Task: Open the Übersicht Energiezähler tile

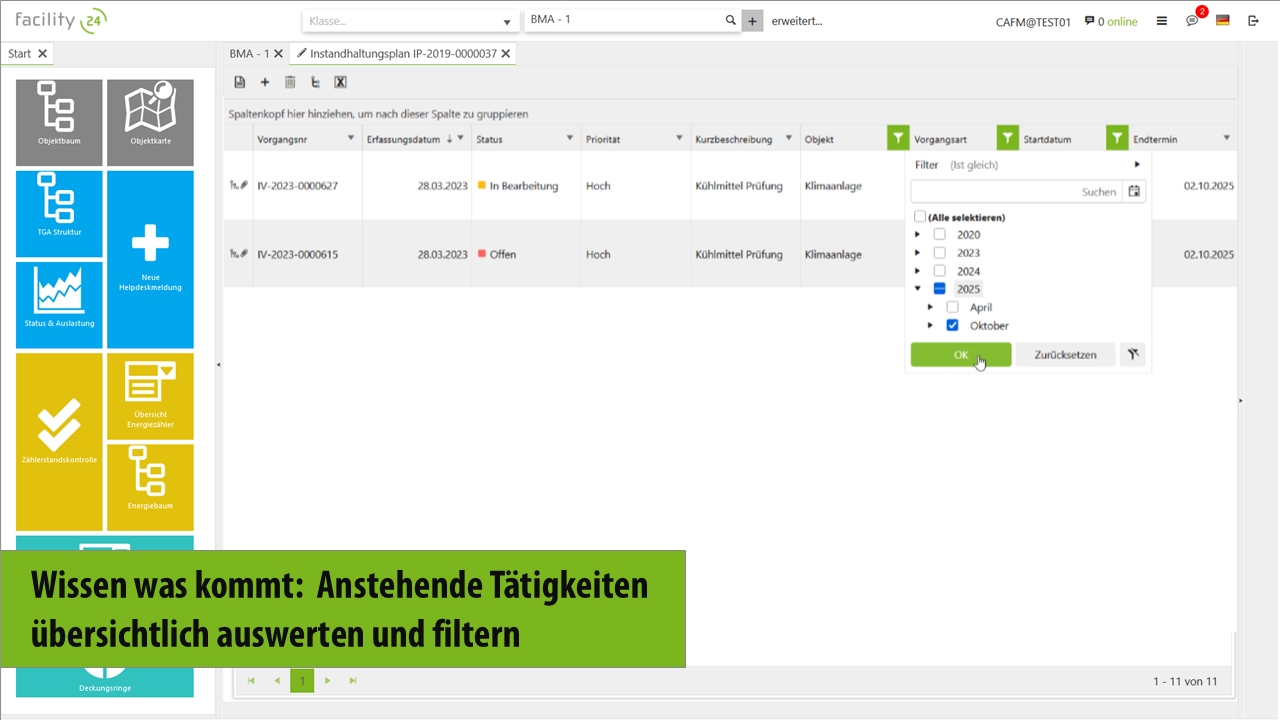Action: click(x=150, y=396)
